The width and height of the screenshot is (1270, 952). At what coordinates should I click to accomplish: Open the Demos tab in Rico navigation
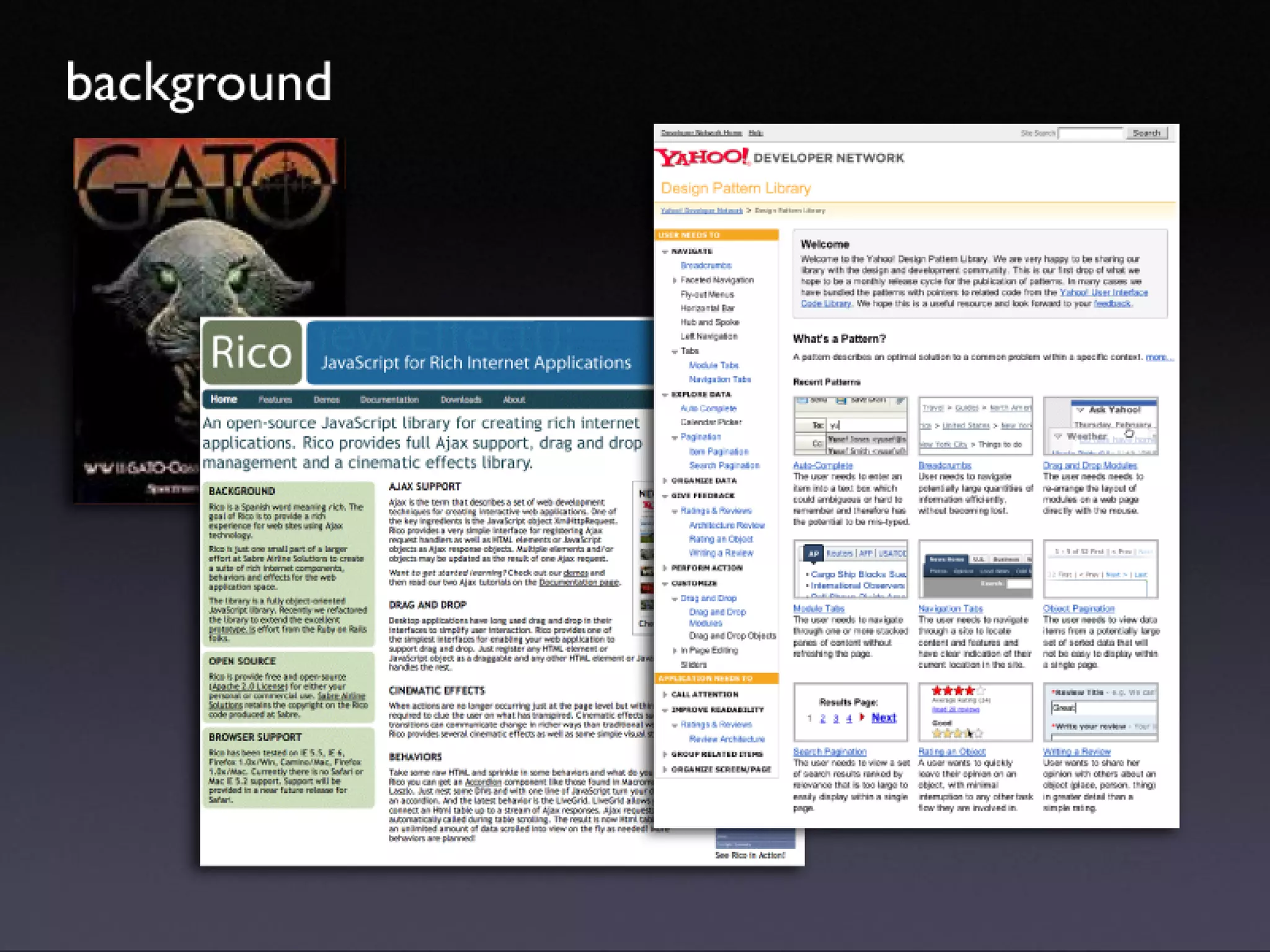point(326,400)
